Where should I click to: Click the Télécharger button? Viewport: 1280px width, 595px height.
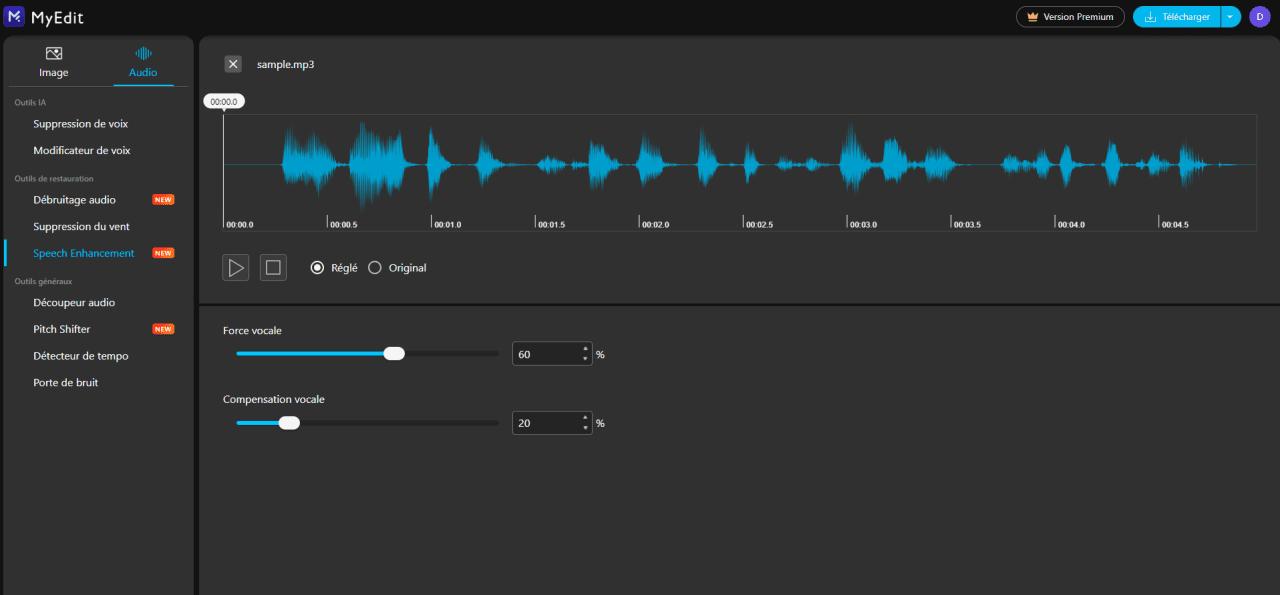1176,16
